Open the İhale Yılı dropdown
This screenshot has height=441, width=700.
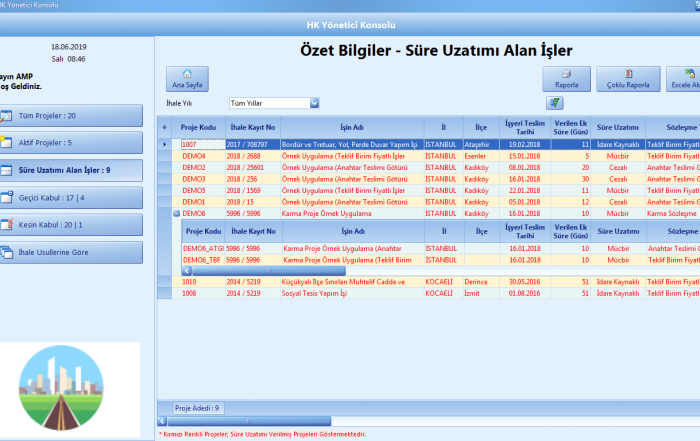click(314, 102)
